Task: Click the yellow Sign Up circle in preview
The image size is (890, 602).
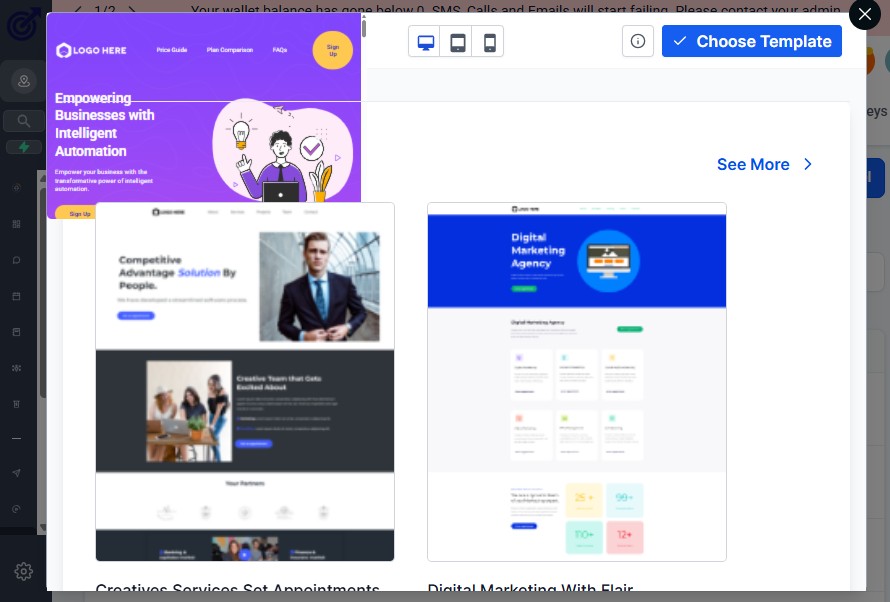Action: coord(333,50)
